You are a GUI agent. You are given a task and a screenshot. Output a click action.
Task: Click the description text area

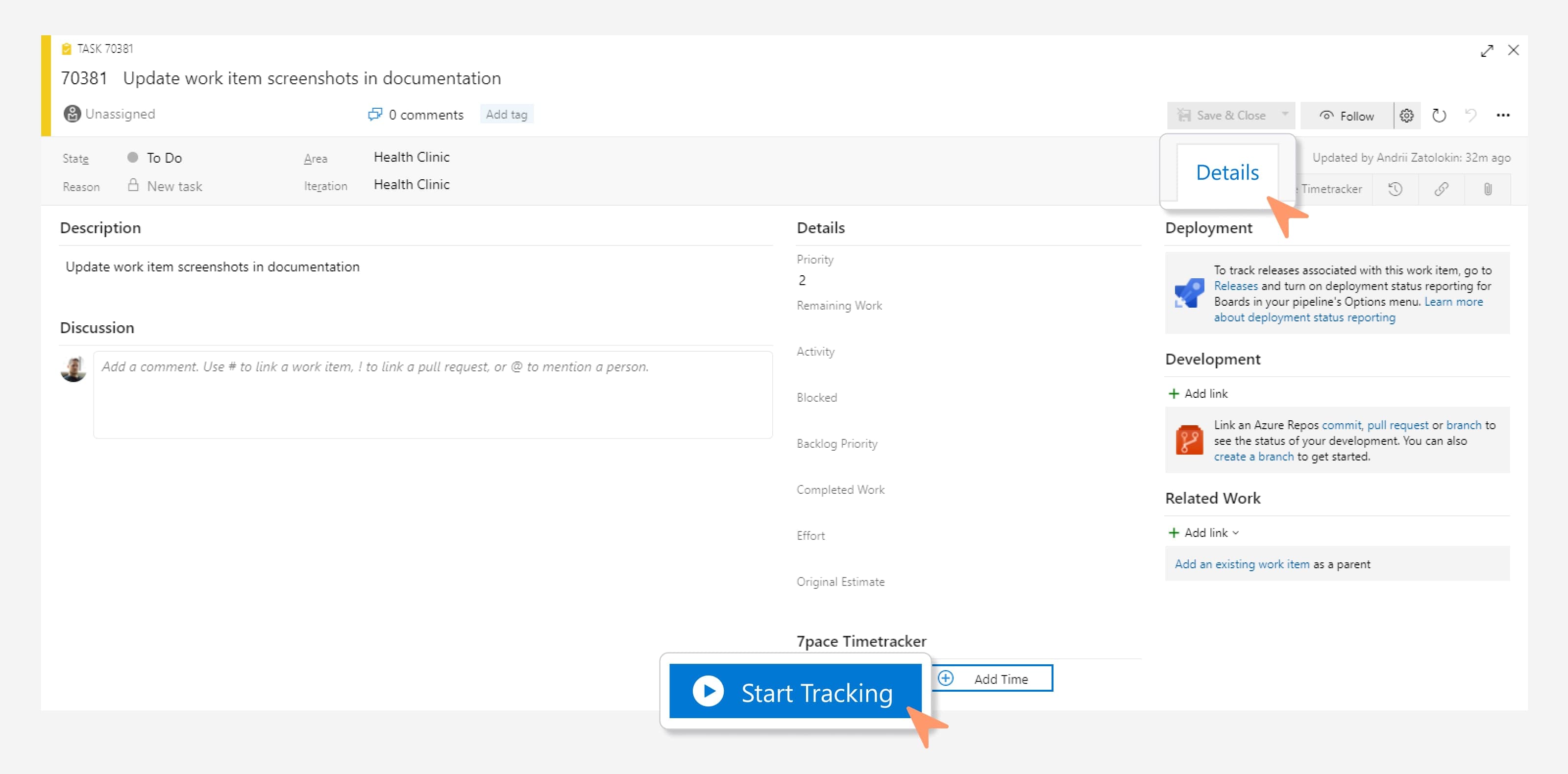[x=416, y=267]
